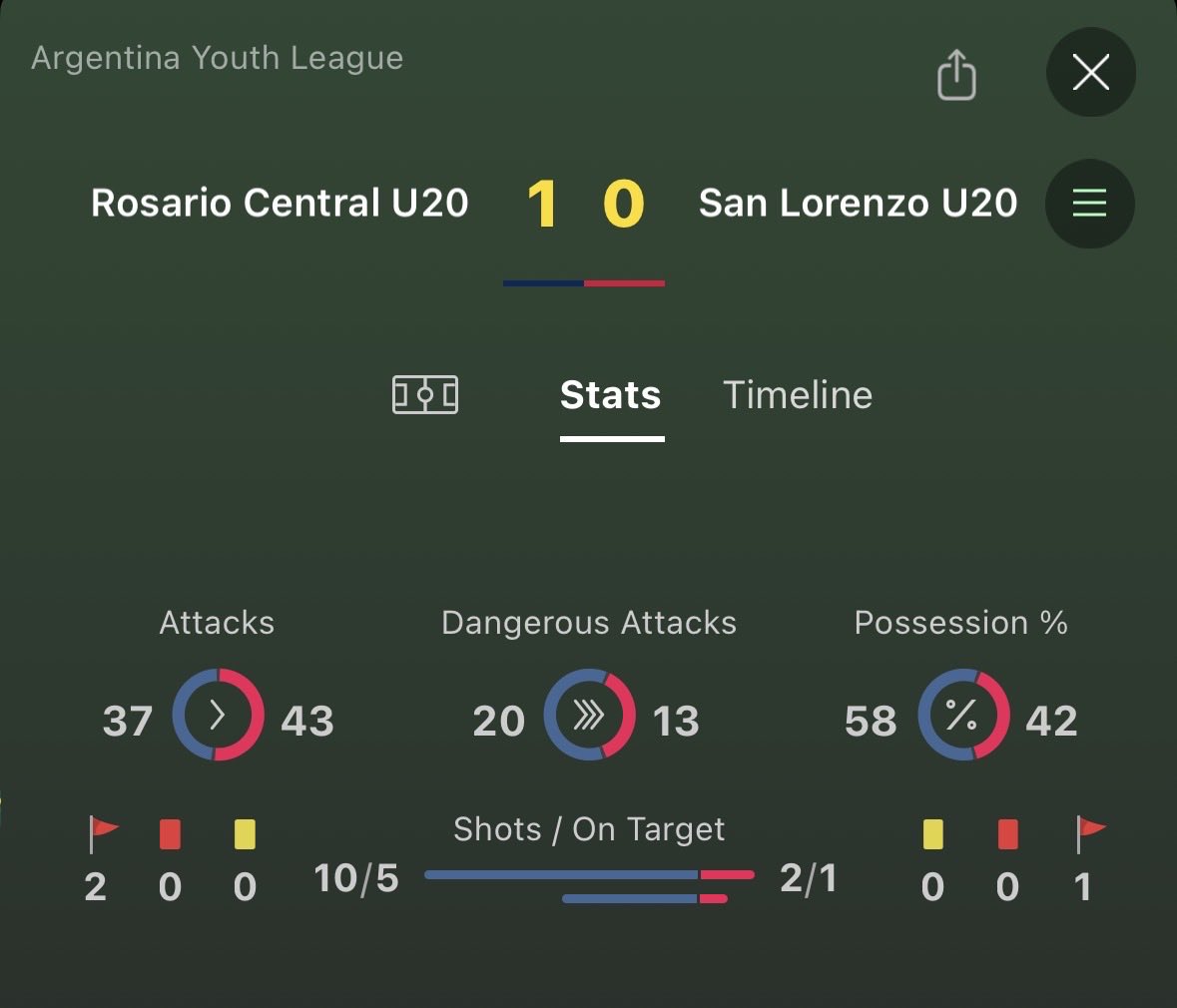Open the green hamburger menu
1177x1008 pixels.
tap(1089, 204)
